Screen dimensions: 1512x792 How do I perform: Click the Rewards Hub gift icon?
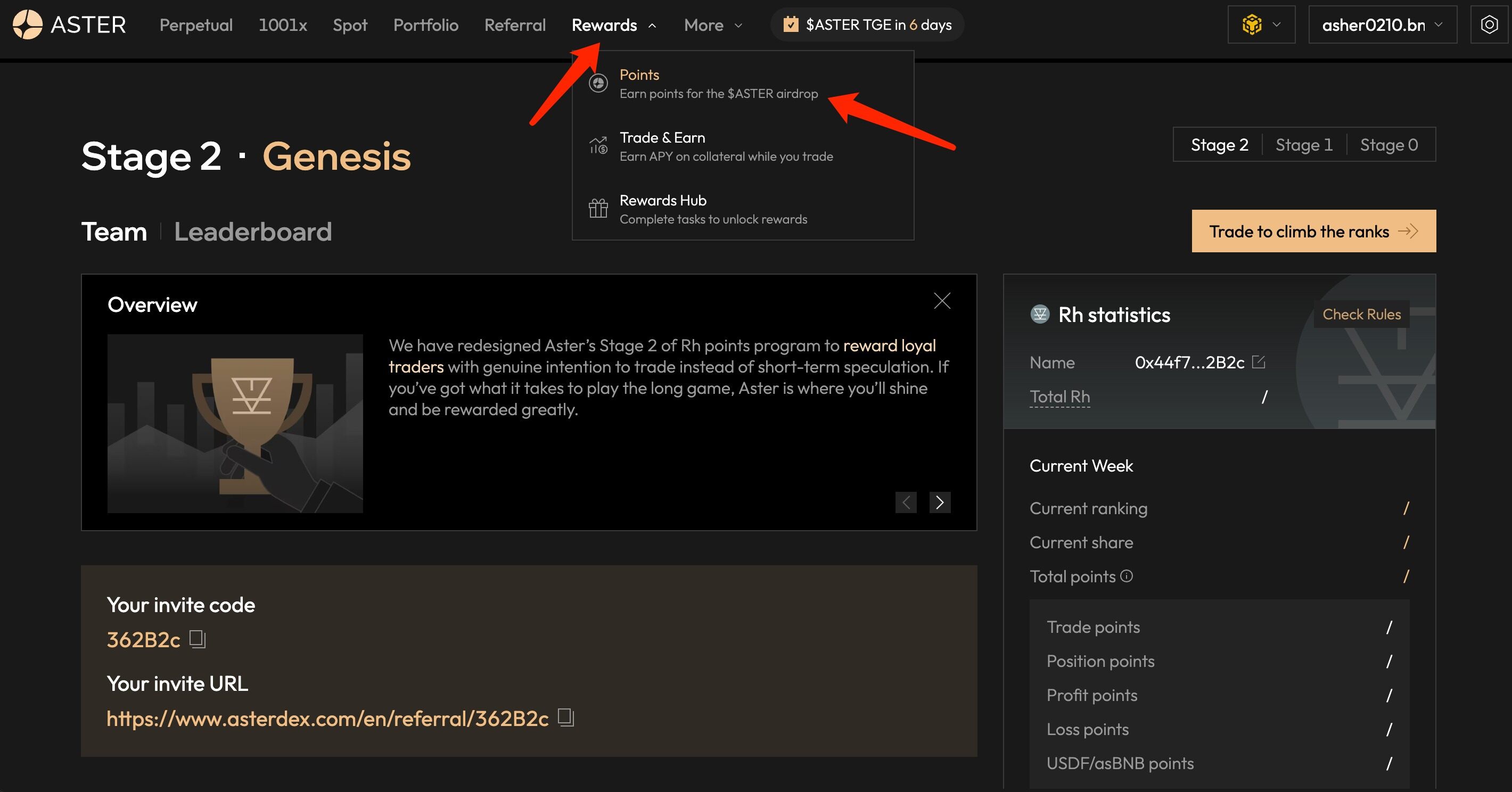click(598, 208)
